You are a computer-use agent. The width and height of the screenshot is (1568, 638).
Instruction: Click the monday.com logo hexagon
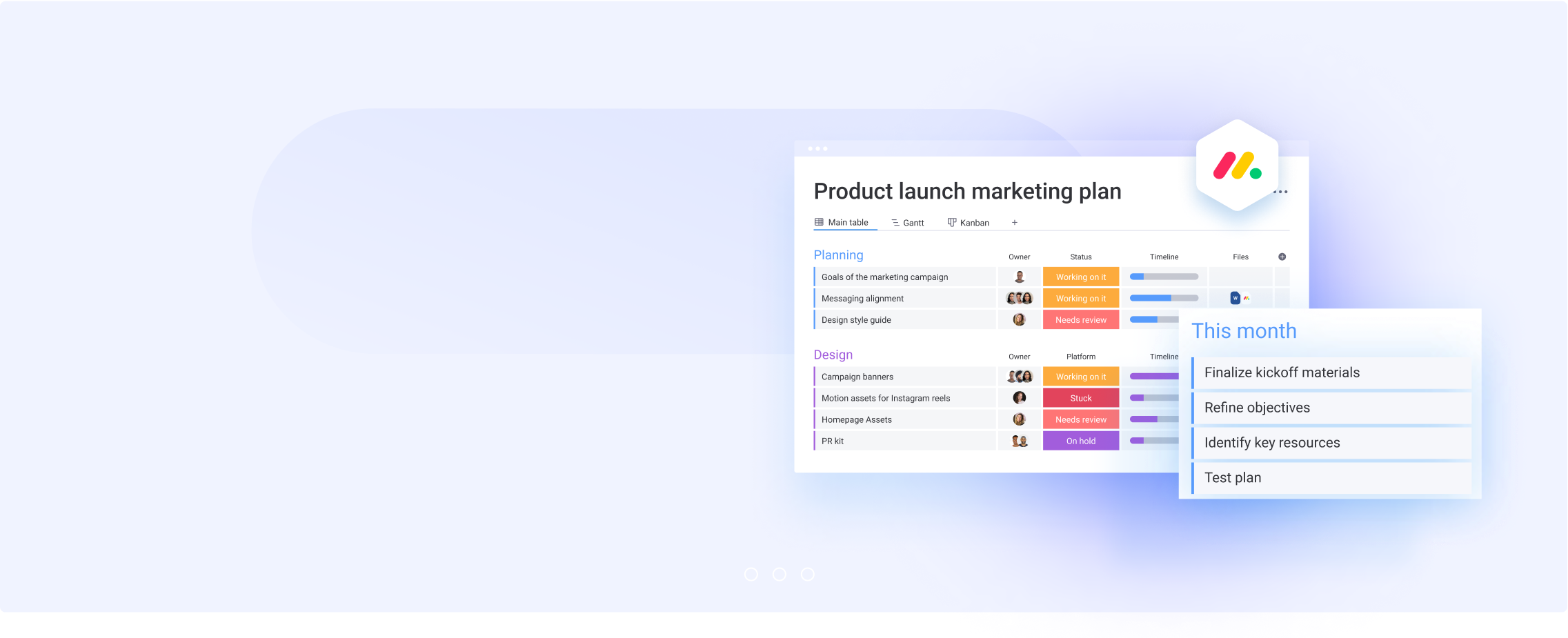[x=1237, y=166]
